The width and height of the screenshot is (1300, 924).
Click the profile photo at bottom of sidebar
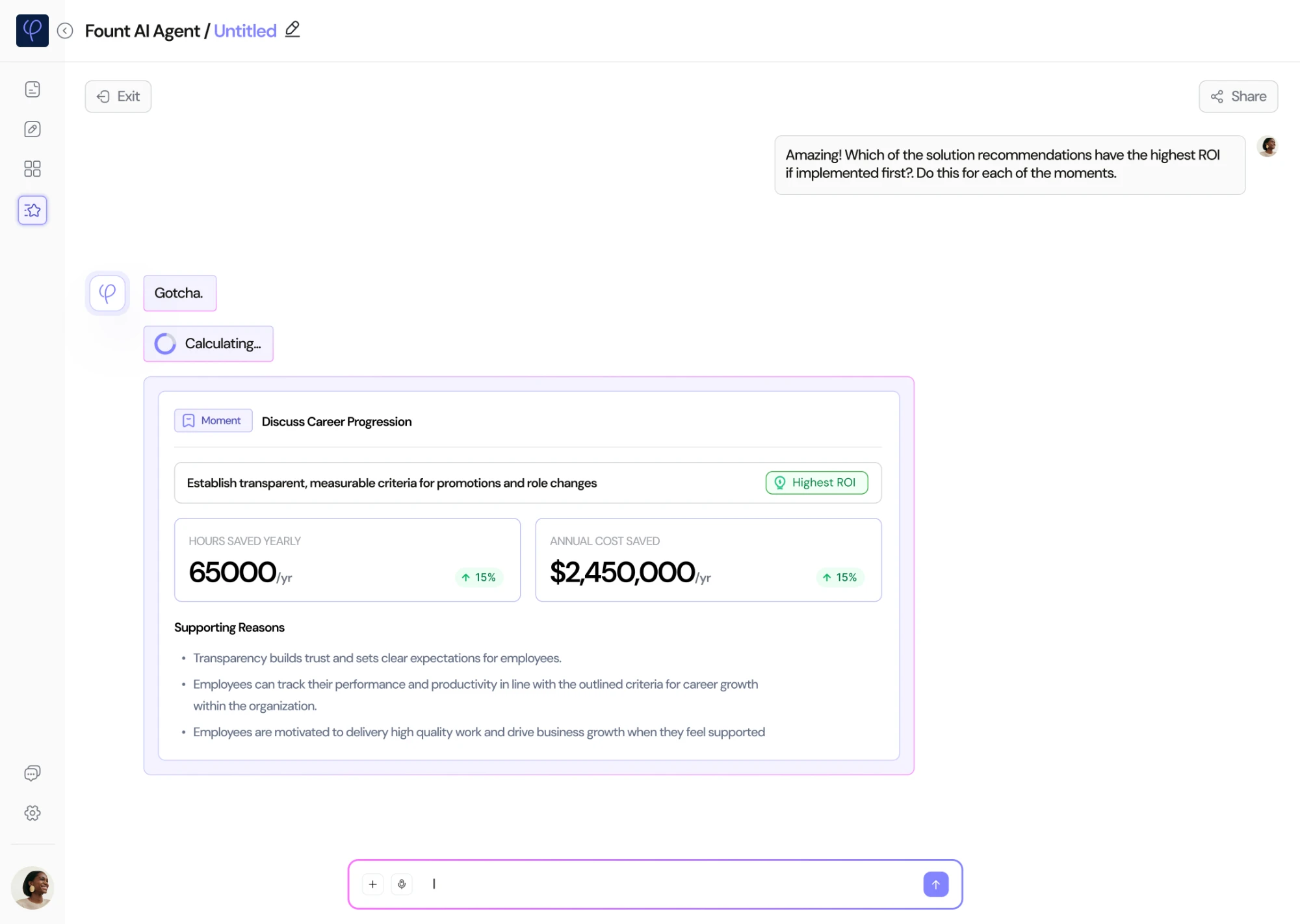(32, 888)
